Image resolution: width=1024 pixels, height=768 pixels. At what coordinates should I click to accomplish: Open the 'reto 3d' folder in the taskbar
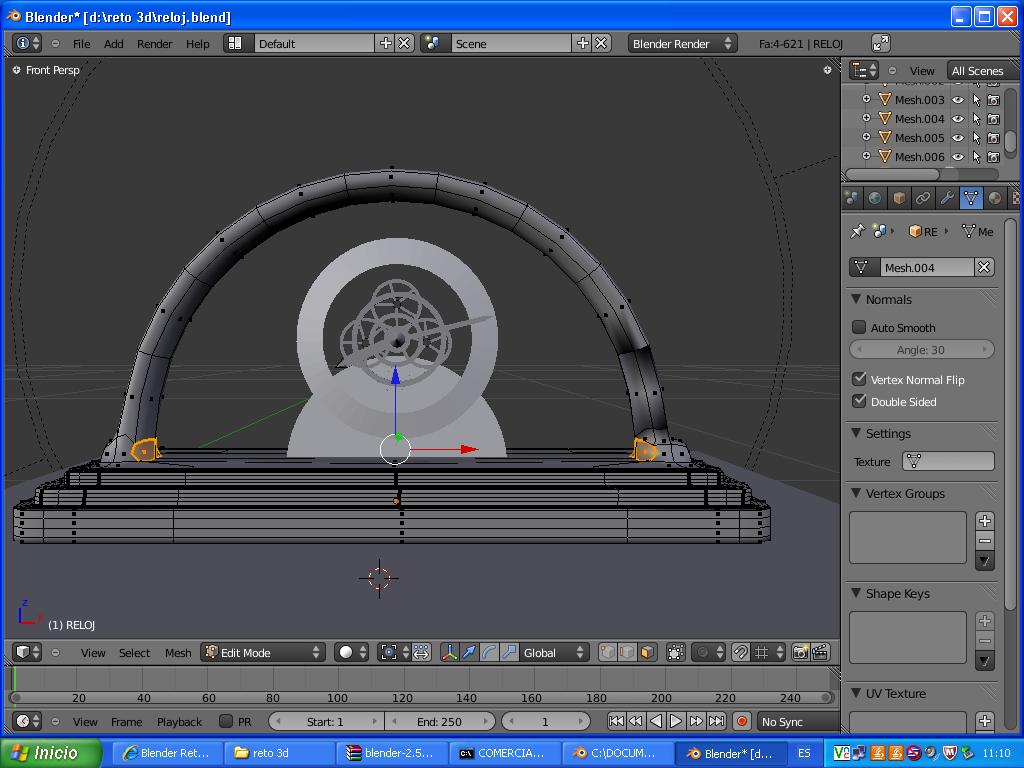[280, 753]
